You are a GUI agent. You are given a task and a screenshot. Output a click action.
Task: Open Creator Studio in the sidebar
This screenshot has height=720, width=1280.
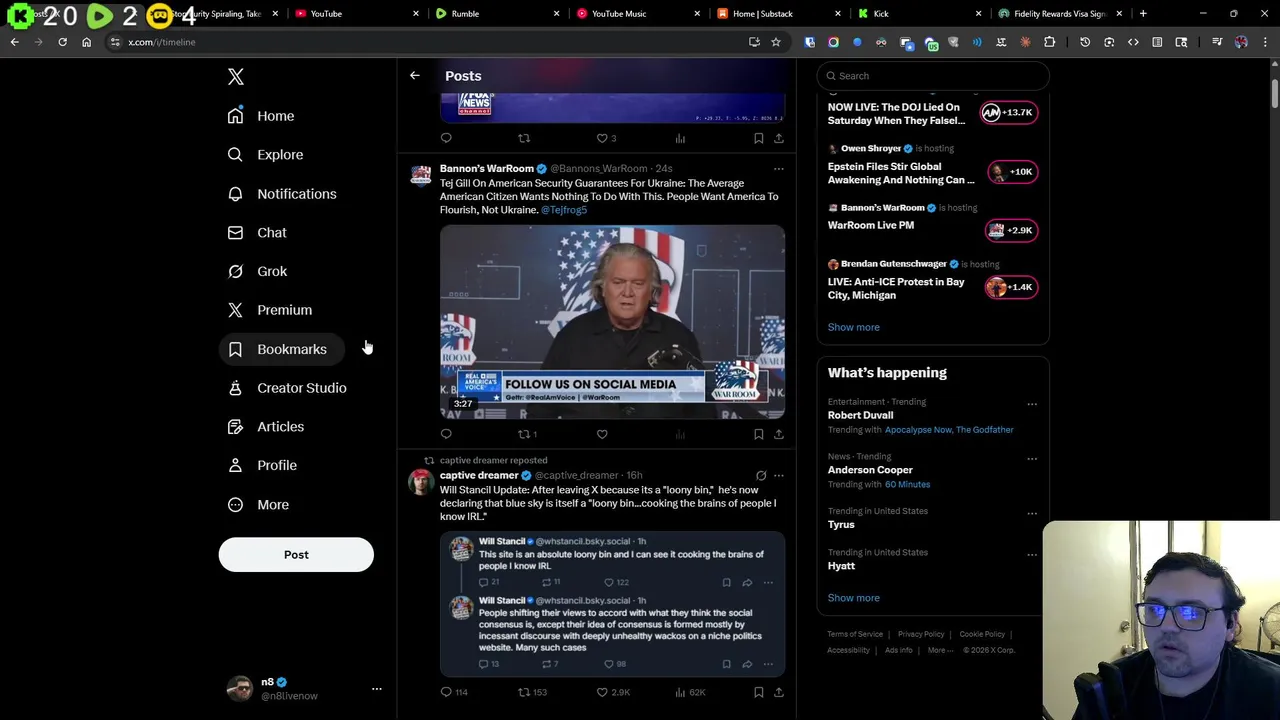tap(287, 388)
